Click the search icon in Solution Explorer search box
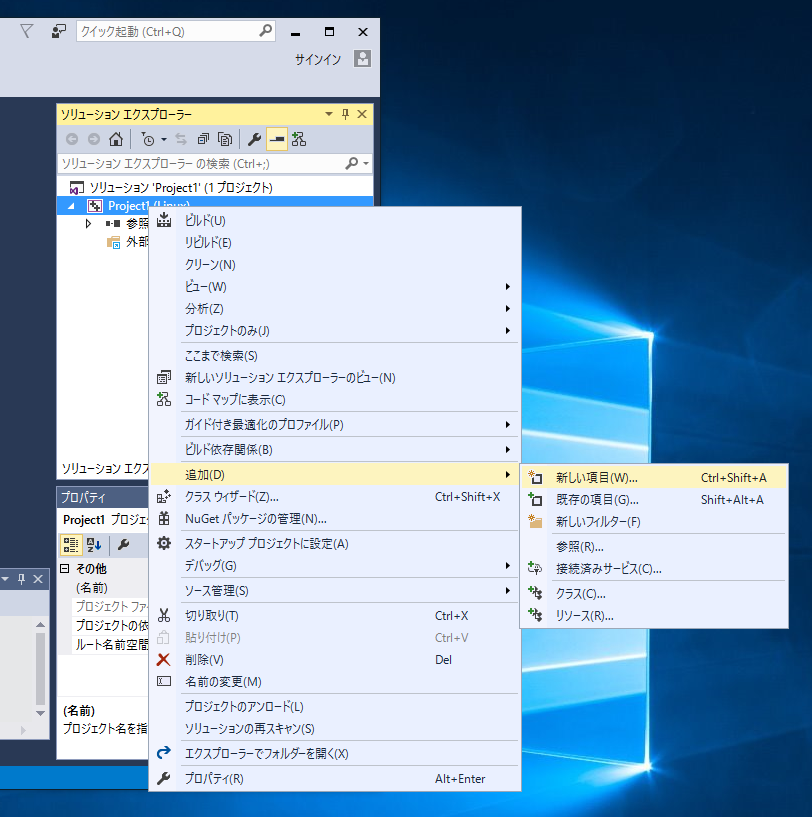The image size is (812, 817). coord(352,164)
